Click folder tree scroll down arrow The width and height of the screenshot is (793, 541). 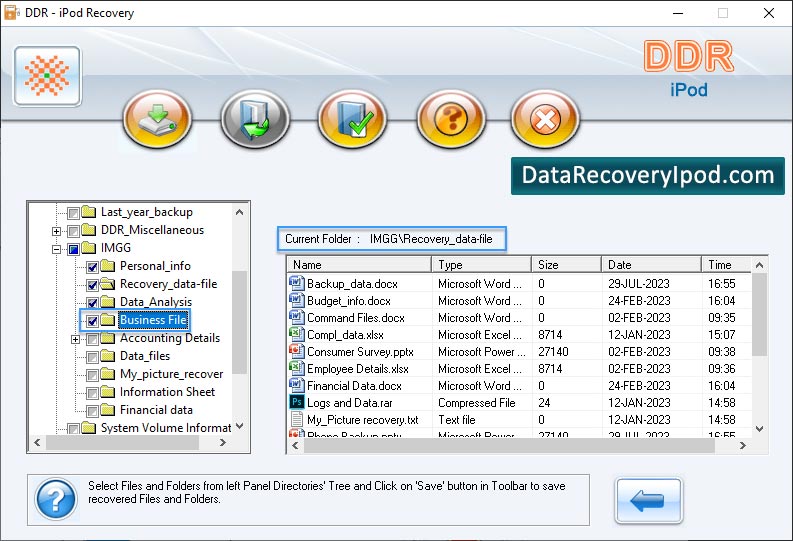240,426
